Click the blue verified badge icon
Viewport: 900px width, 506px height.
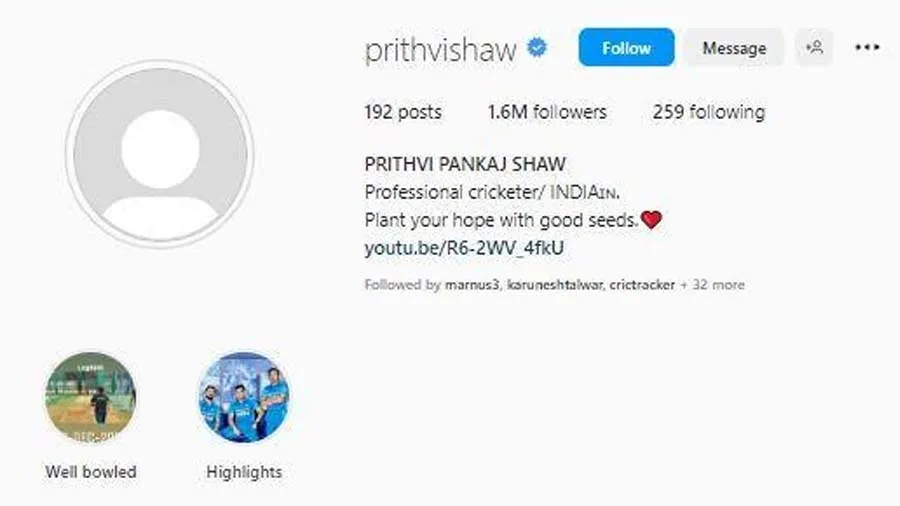coord(537,48)
